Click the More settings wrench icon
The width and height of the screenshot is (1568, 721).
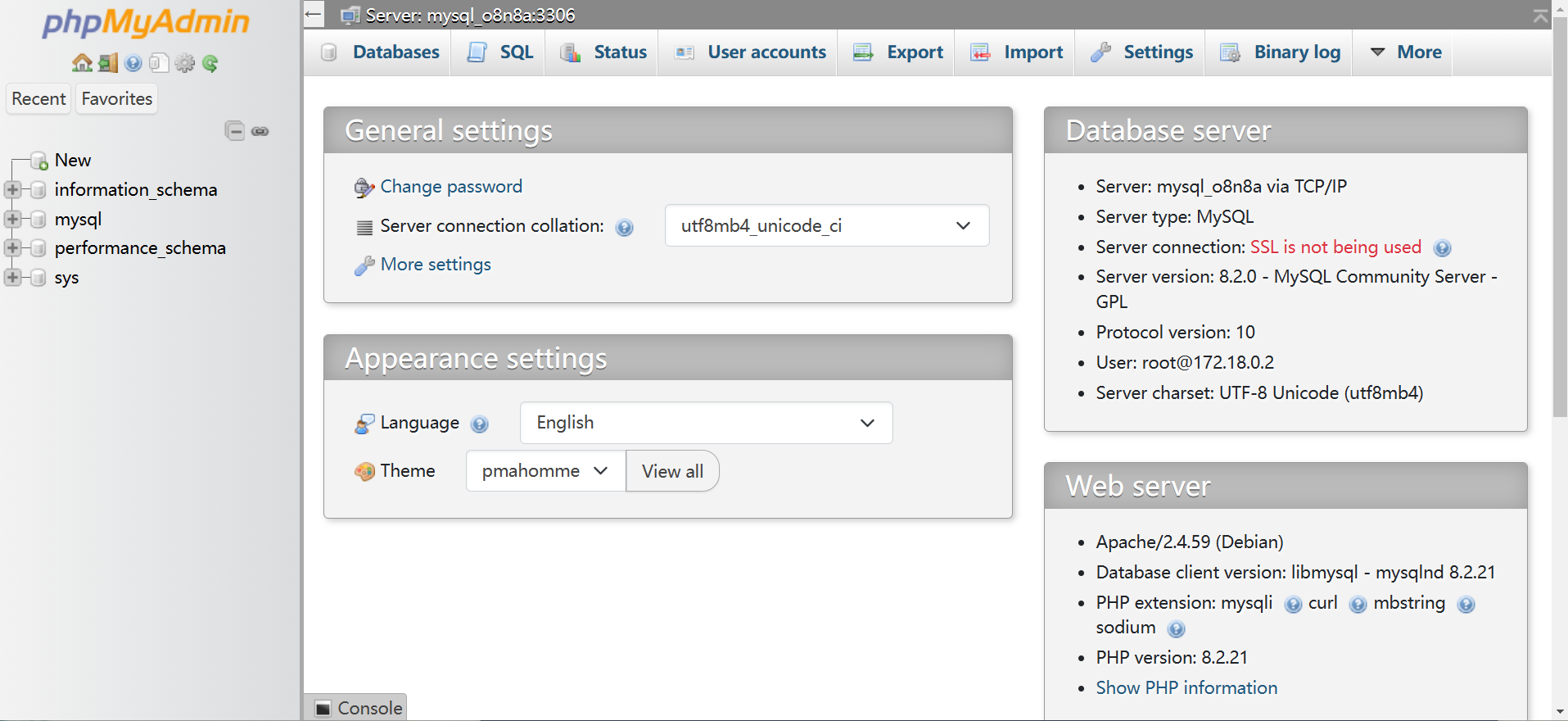(x=364, y=265)
